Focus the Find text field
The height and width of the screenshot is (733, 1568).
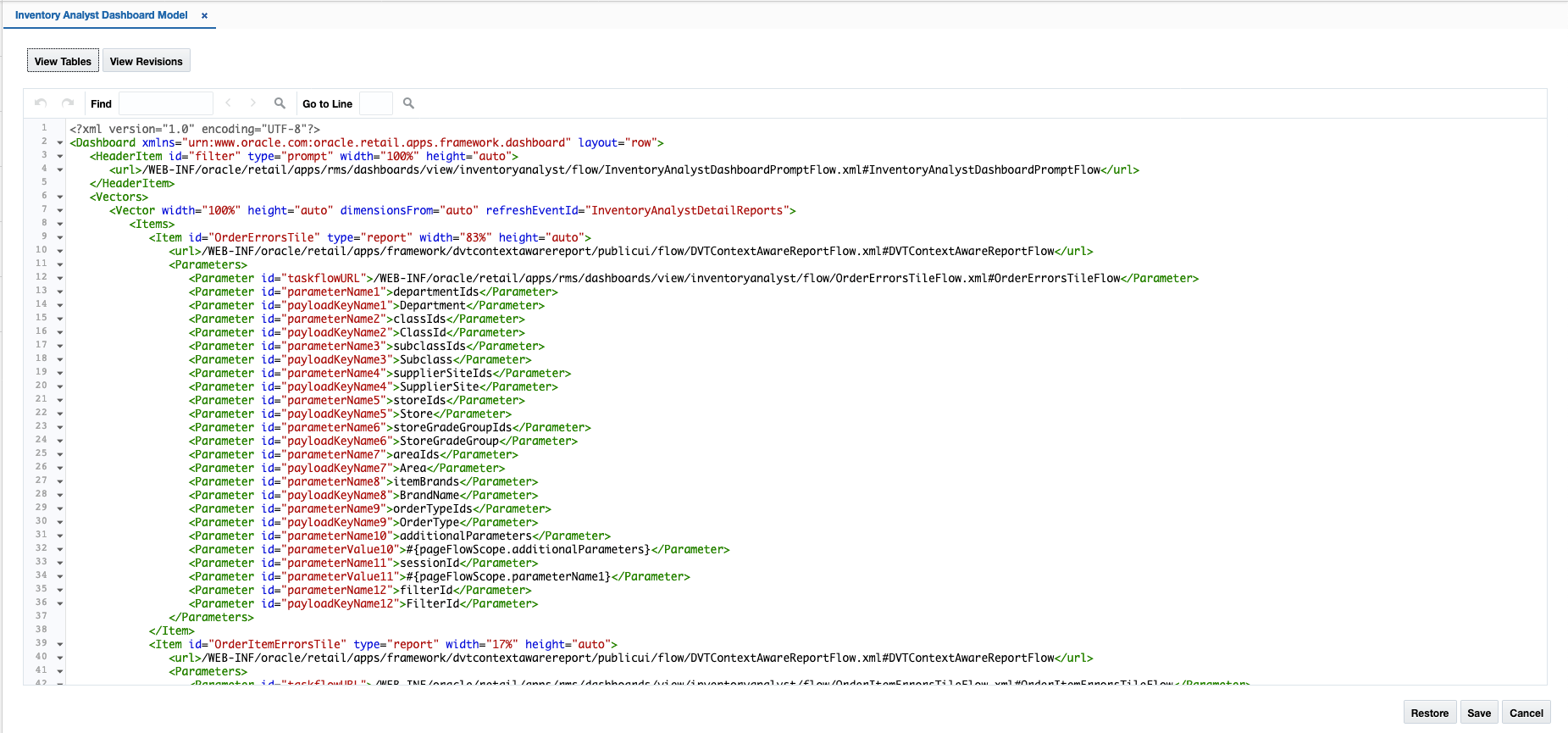tap(166, 103)
